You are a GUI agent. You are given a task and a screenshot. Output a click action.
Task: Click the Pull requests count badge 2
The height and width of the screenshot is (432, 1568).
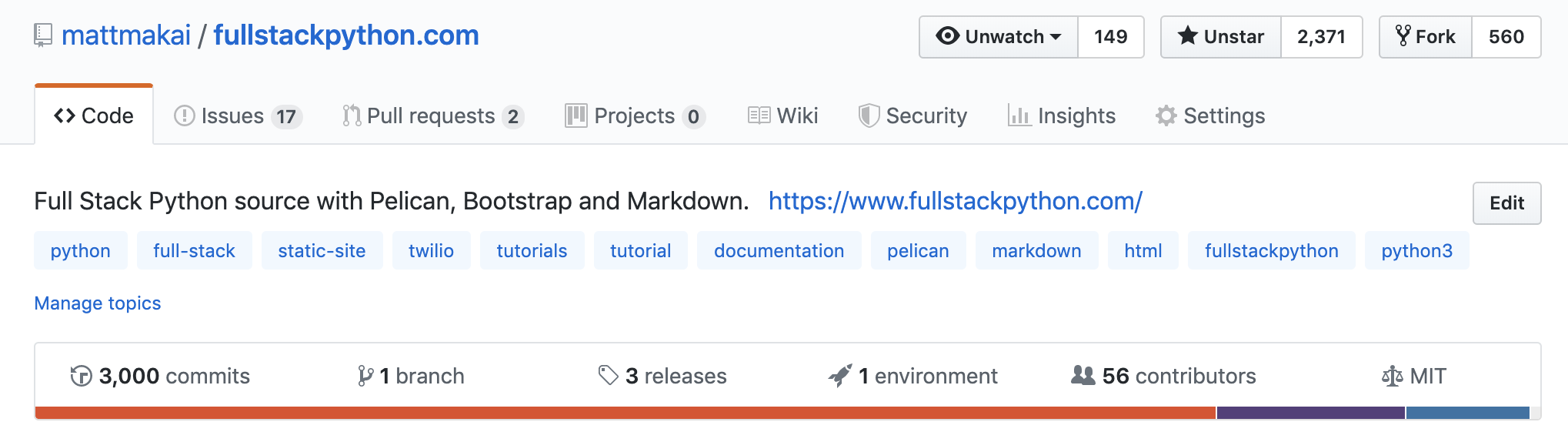pyautogui.click(x=512, y=116)
